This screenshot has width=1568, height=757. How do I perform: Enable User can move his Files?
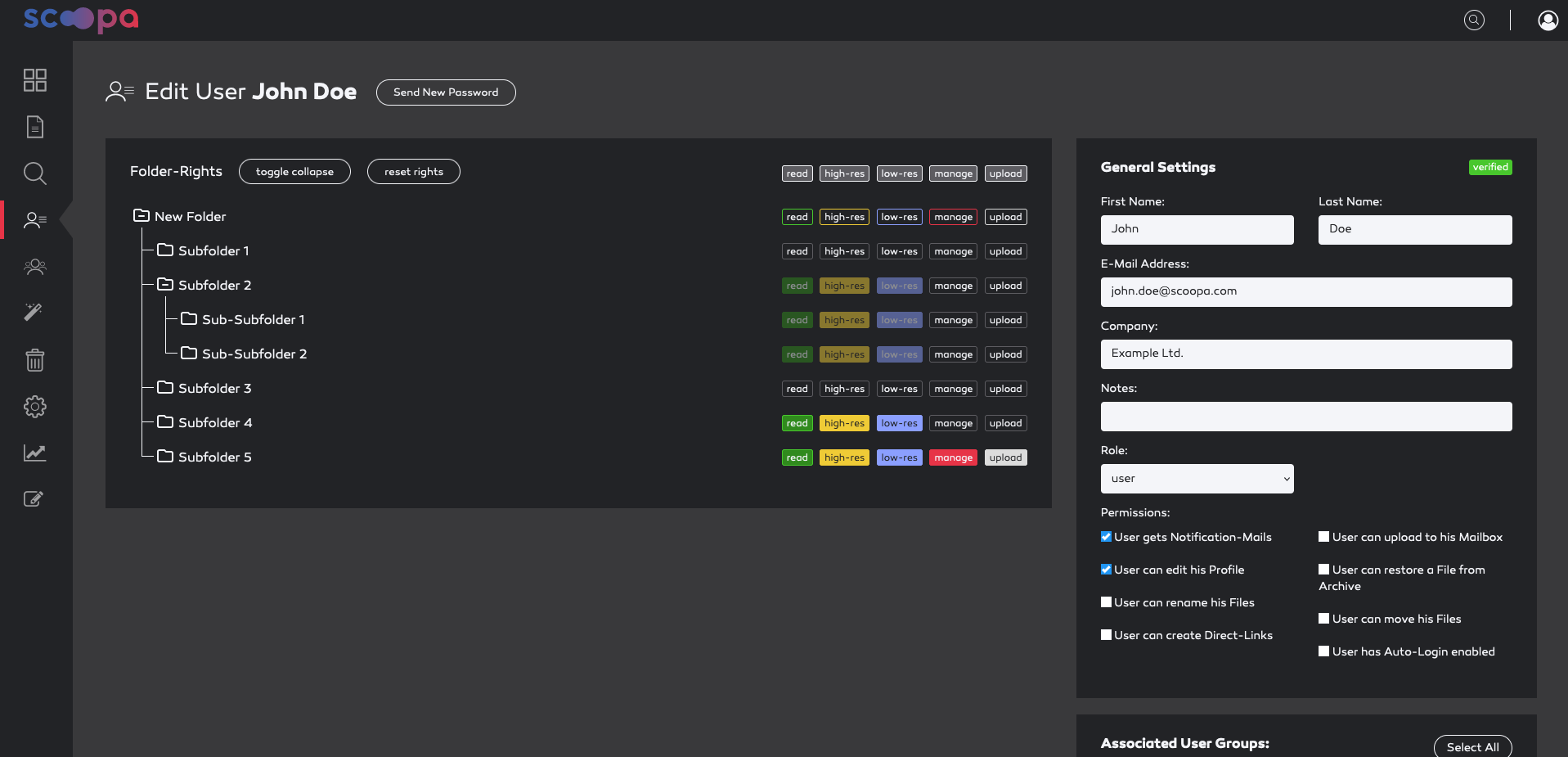tap(1323, 619)
